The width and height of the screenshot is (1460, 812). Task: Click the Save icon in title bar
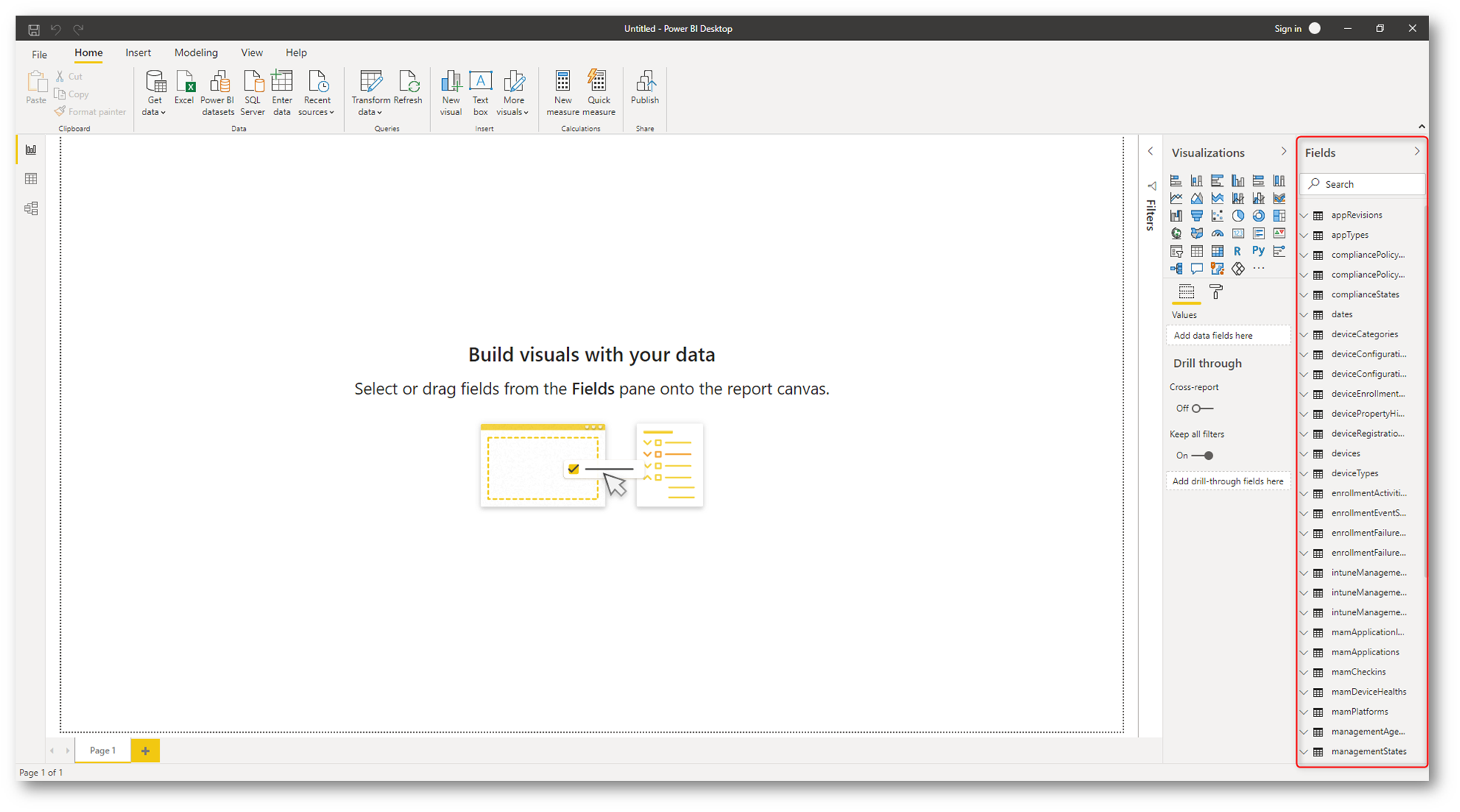(34, 30)
